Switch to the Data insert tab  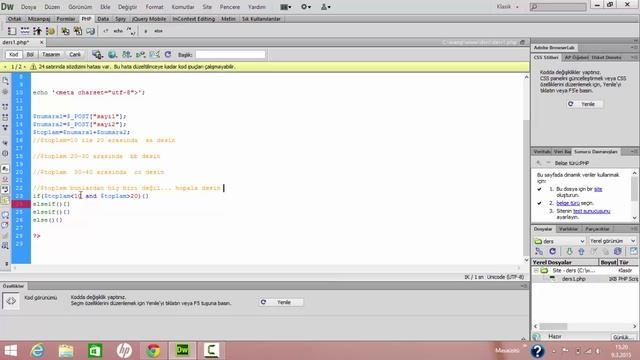pos(103,19)
